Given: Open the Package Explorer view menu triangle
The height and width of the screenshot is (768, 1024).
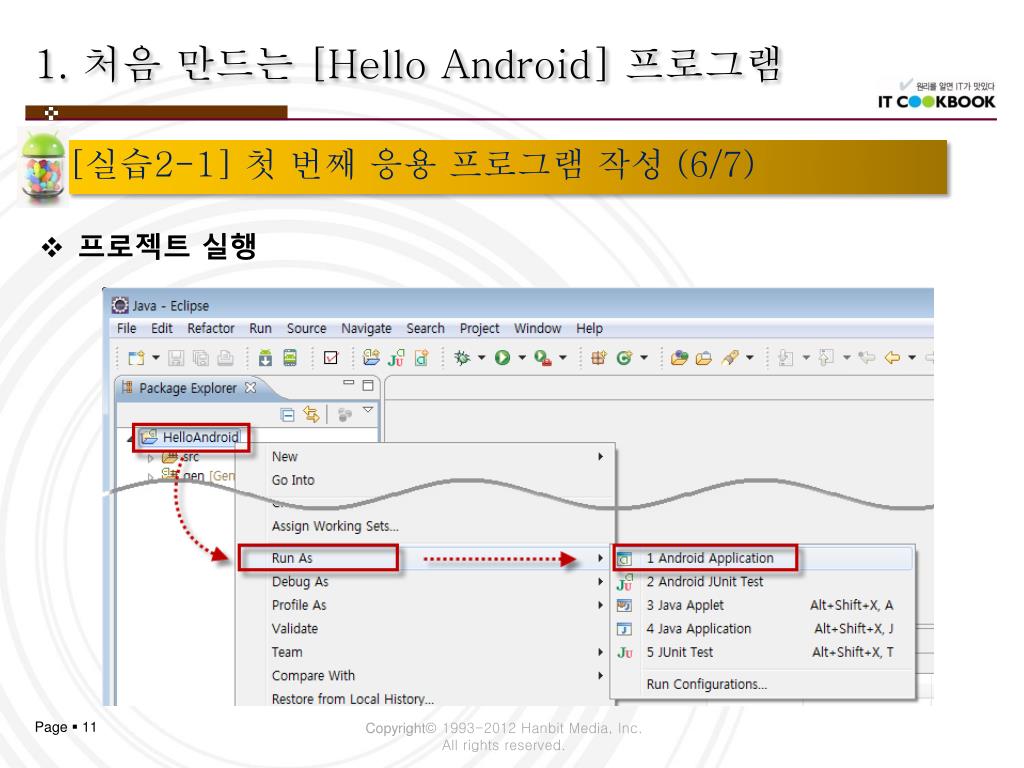Looking at the screenshot, I should click(368, 410).
